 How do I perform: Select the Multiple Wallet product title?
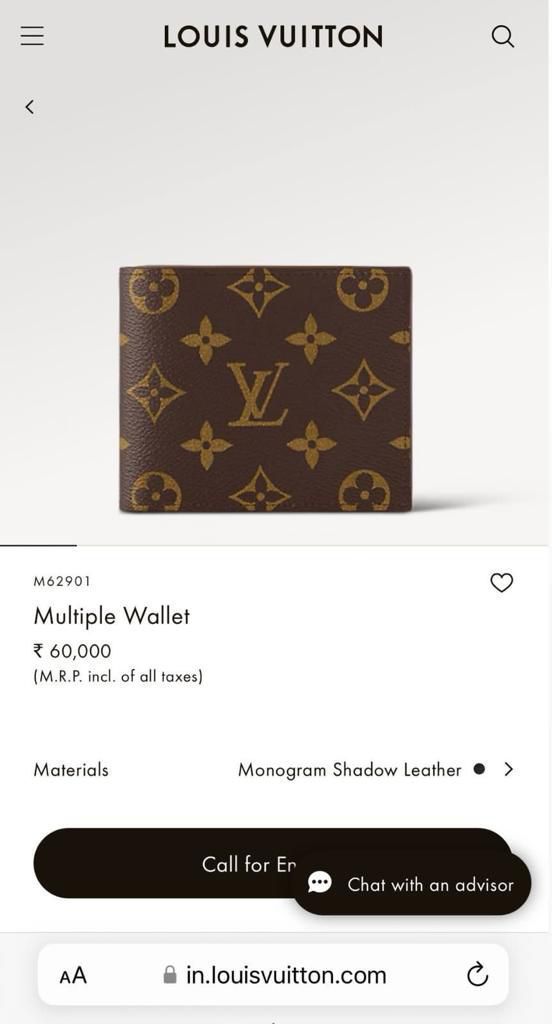112,616
